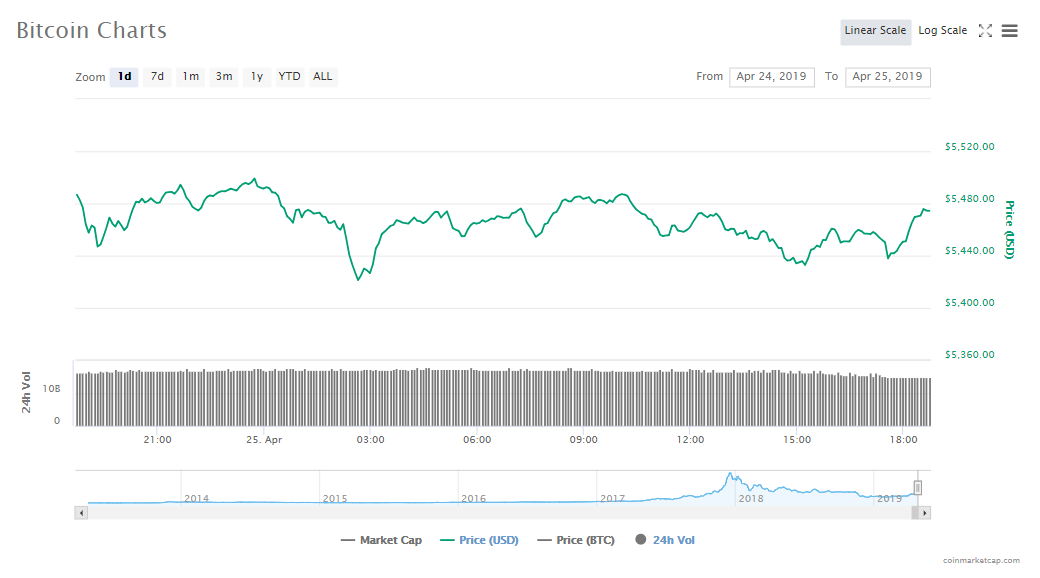
Task: Click the navigator left scroll arrow
Action: pyautogui.click(x=82, y=513)
